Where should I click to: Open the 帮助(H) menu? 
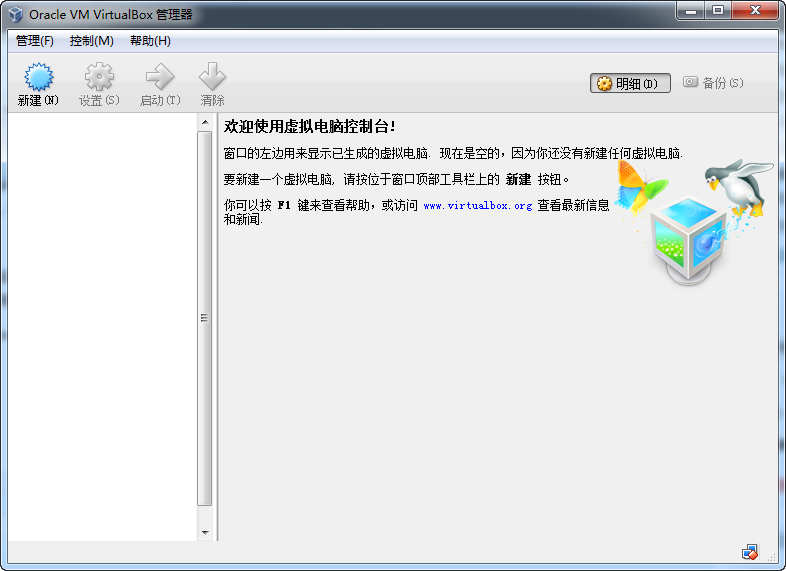pos(150,41)
